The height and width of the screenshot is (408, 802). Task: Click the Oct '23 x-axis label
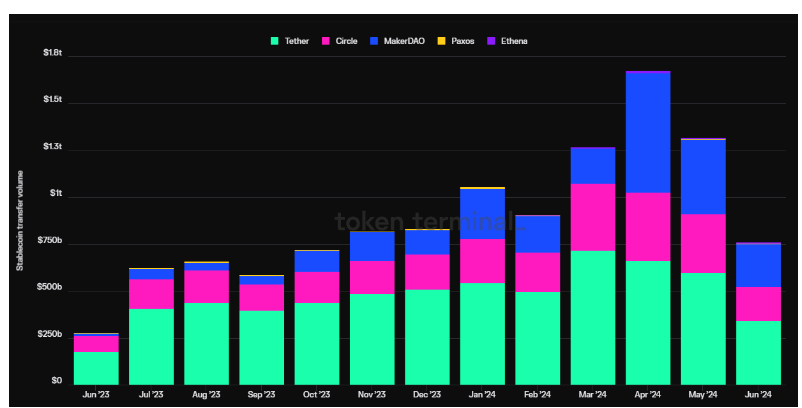317,394
